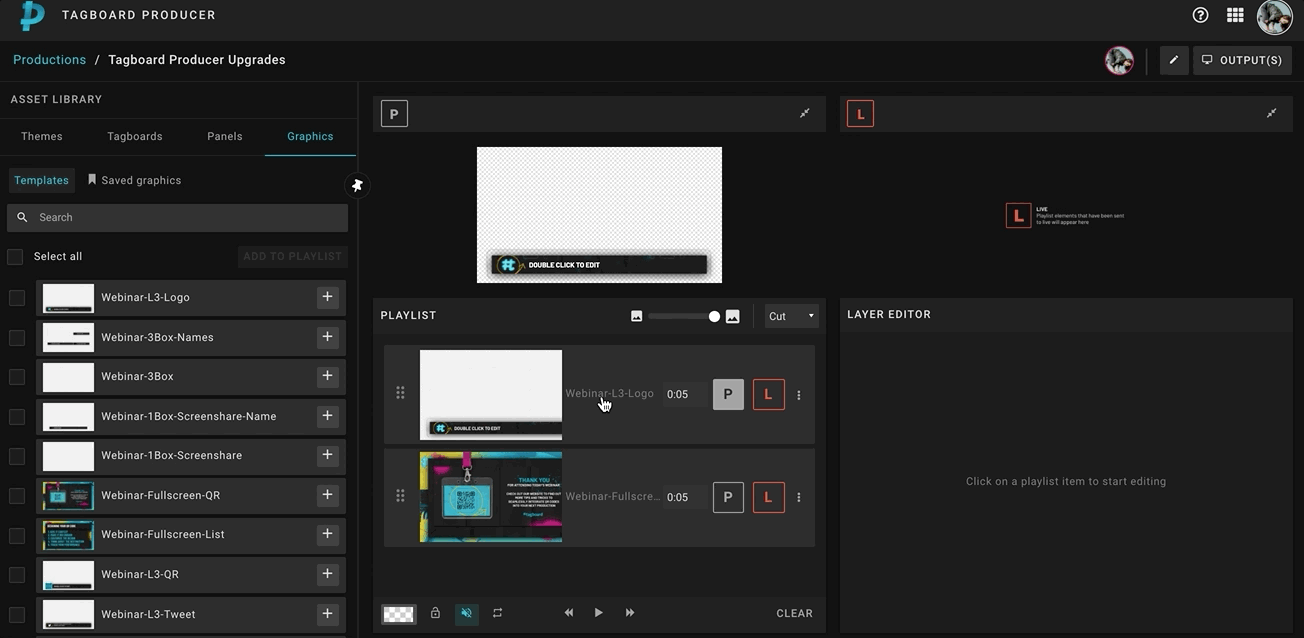
Task: Toggle the mute audio icon in playlist
Action: pyautogui.click(x=466, y=613)
